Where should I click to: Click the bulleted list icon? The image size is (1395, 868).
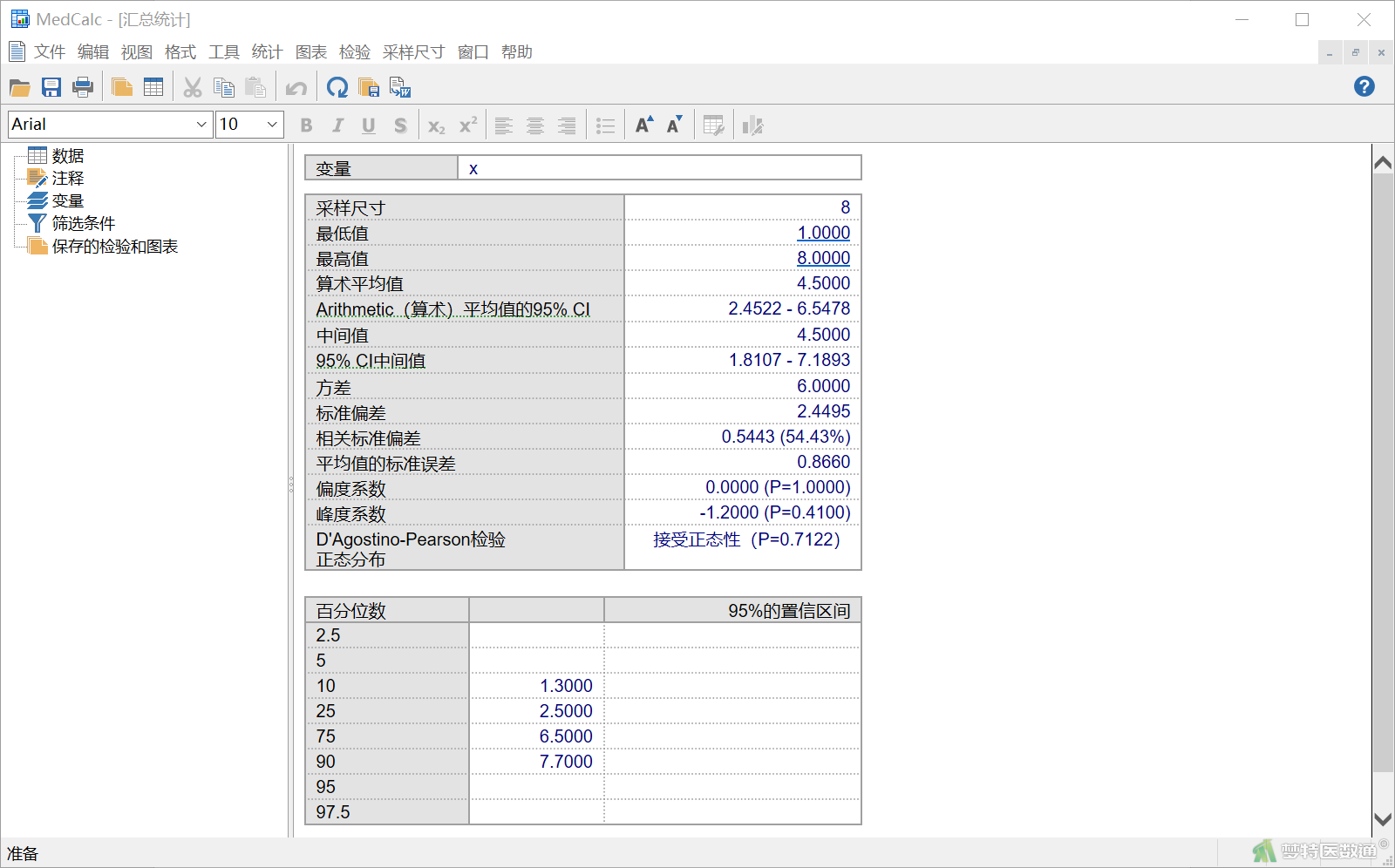click(x=605, y=125)
